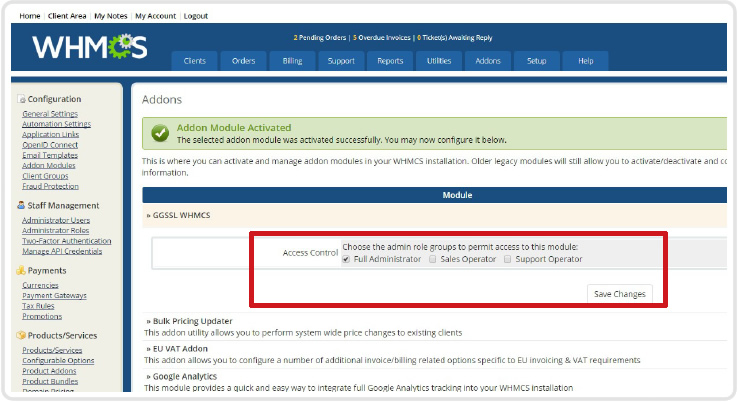Open Fraud Protection in sidebar
This screenshot has height=402, width=738.
coord(50,186)
